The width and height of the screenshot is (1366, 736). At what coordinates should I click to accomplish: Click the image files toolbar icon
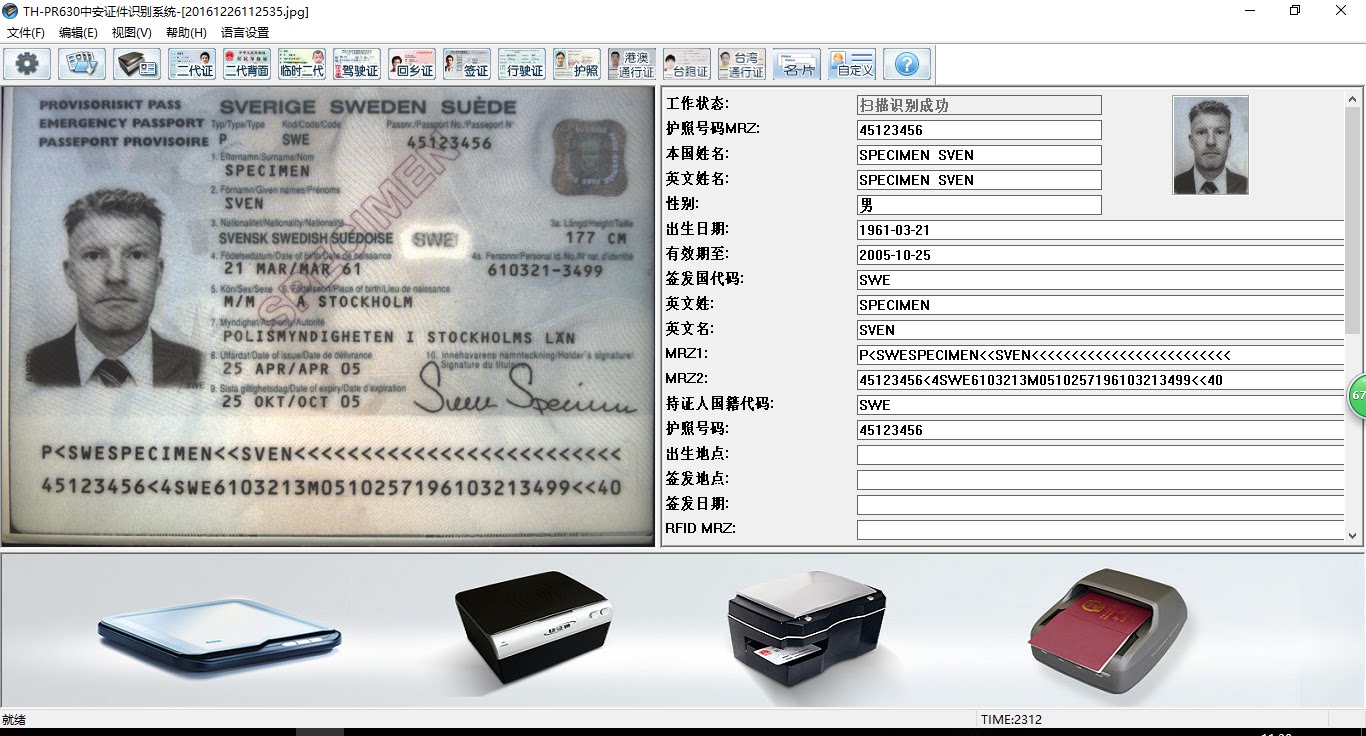pyautogui.click(x=82, y=65)
